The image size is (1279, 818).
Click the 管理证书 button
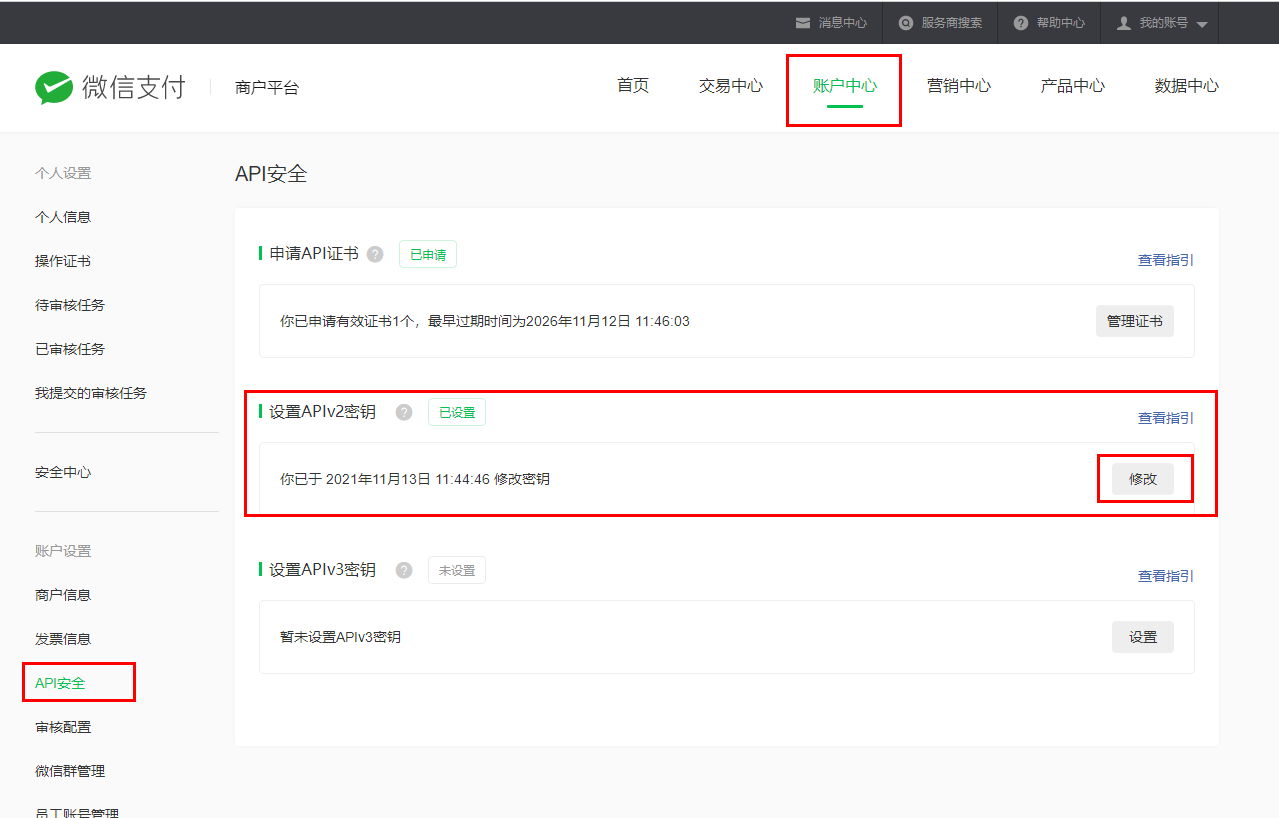(1135, 321)
